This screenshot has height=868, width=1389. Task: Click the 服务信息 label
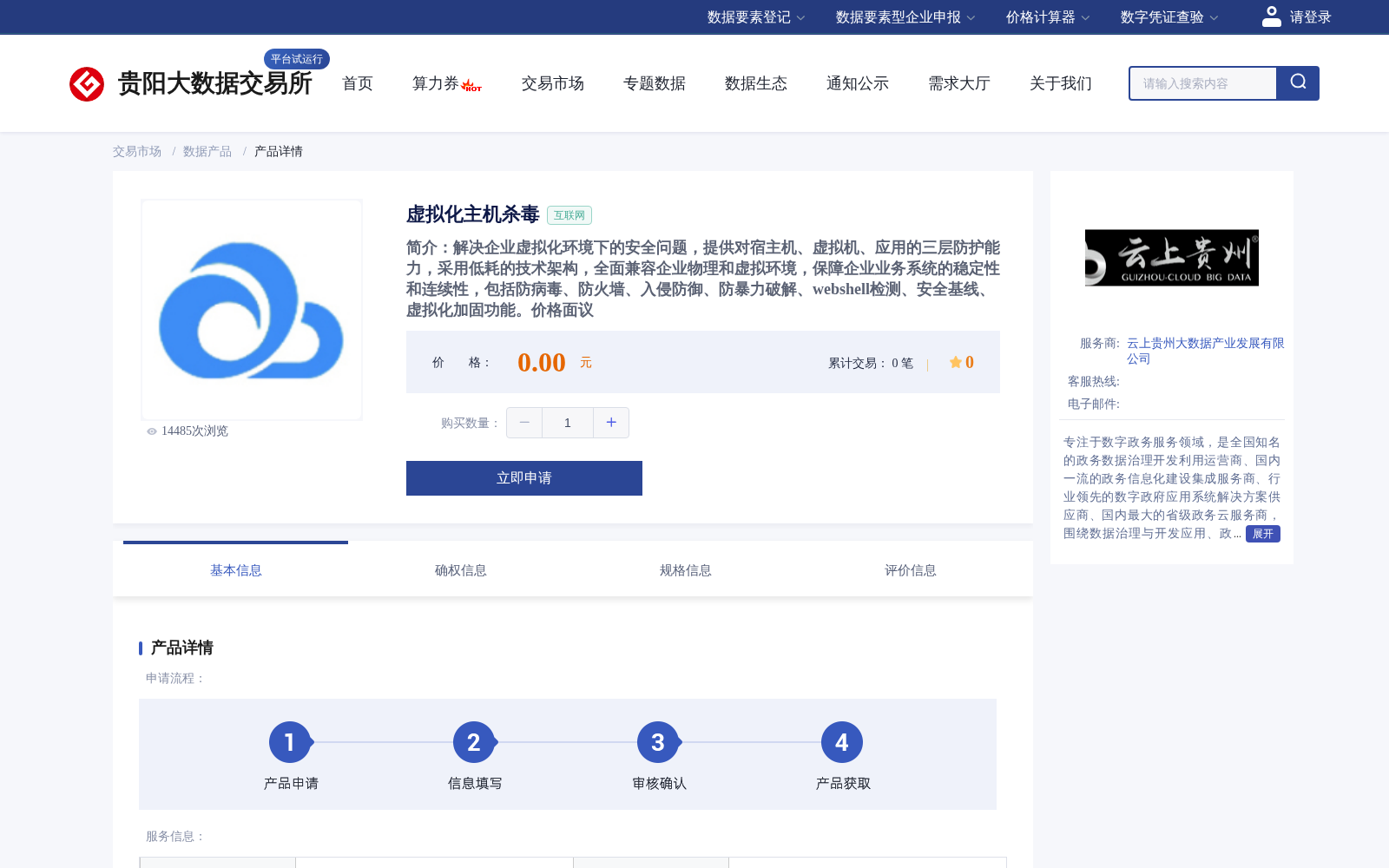pos(174,837)
